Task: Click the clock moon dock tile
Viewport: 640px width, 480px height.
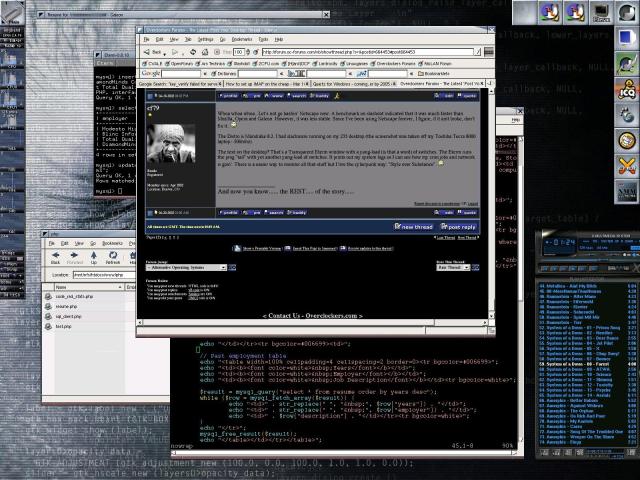Action: (627, 13)
